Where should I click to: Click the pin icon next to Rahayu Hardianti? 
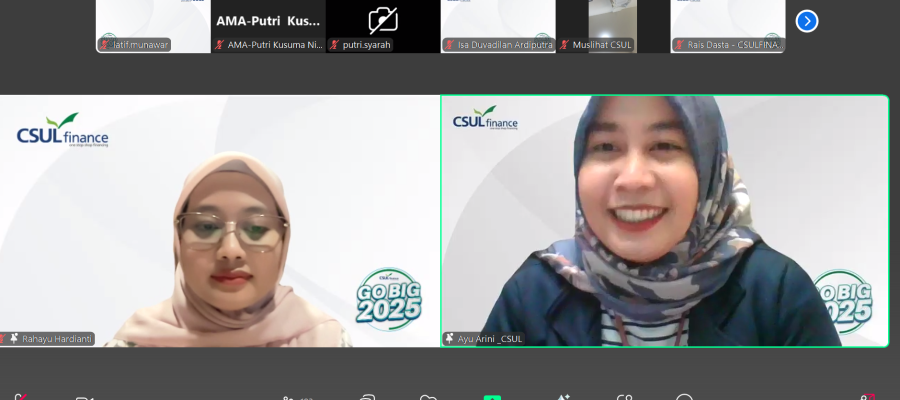pyautogui.click(x=14, y=339)
